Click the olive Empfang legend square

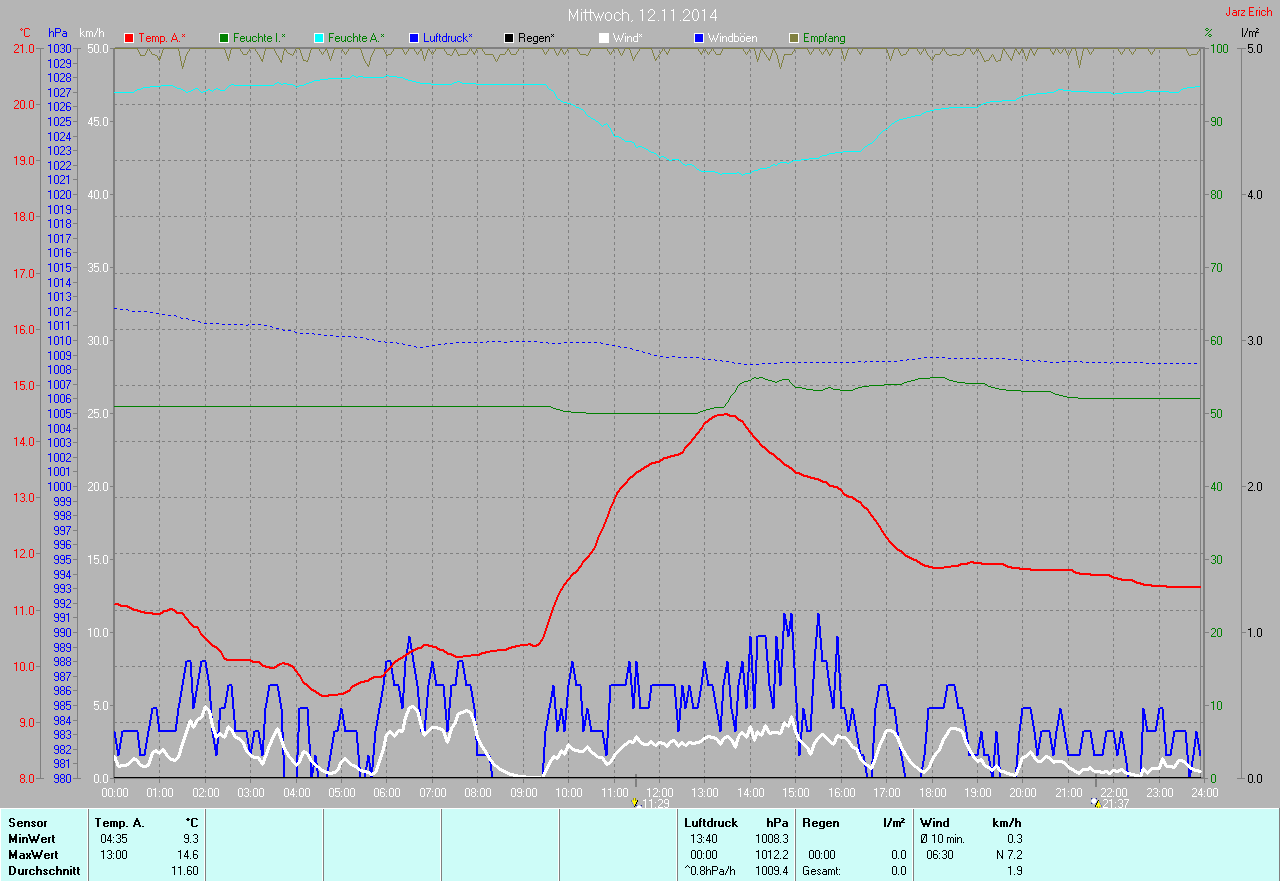pos(794,38)
